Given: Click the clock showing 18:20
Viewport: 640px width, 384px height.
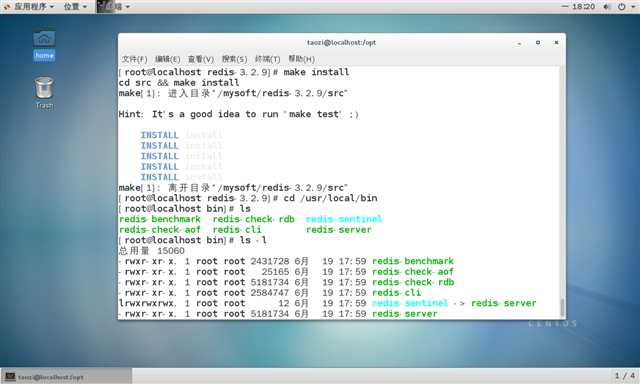Looking at the screenshot, I should coord(583,7).
